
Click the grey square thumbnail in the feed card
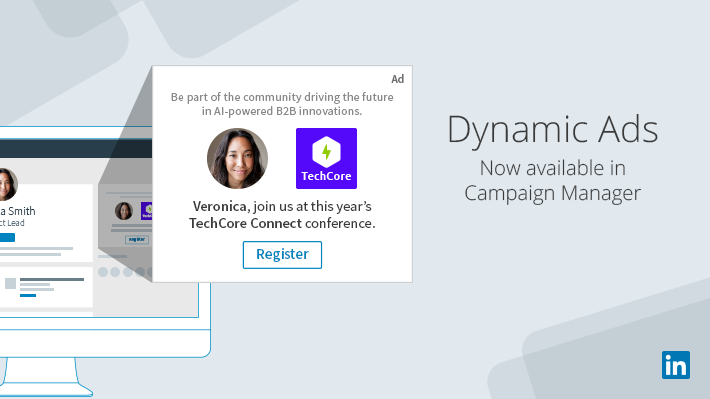(10, 284)
